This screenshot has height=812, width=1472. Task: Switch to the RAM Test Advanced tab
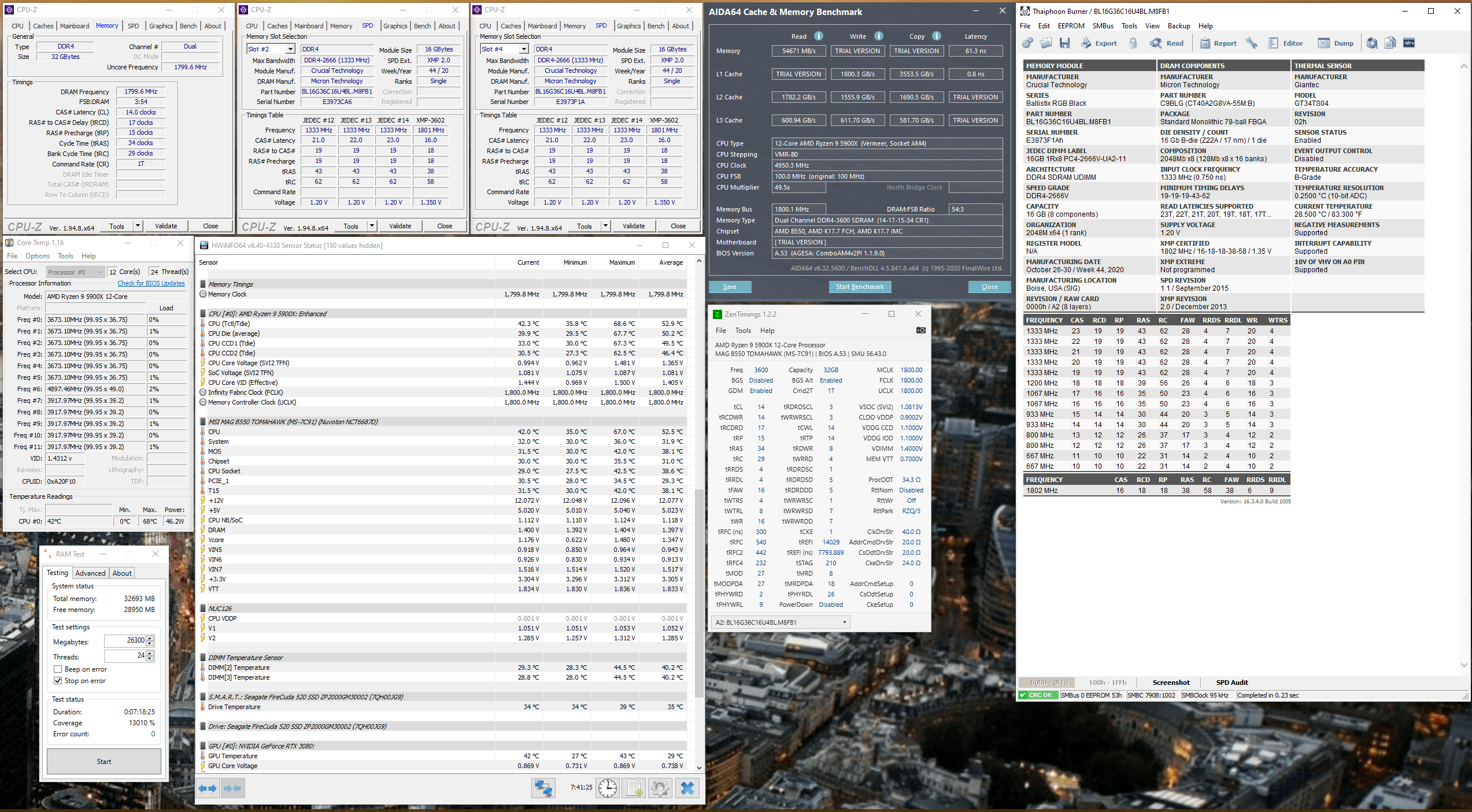pos(90,573)
